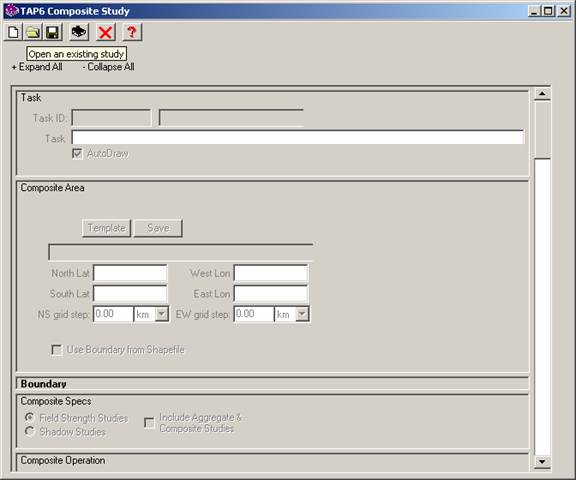The width and height of the screenshot is (576, 480).
Task: Check Include Aggregate & Composite Studies
Action: [149, 423]
